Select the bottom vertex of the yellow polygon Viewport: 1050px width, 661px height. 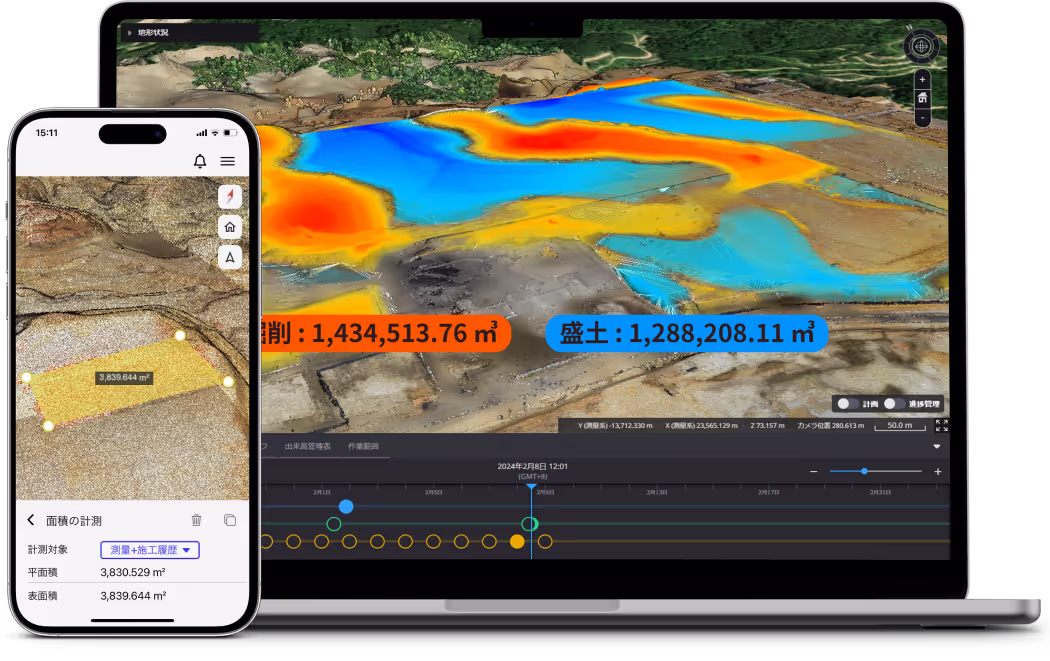pos(48,425)
